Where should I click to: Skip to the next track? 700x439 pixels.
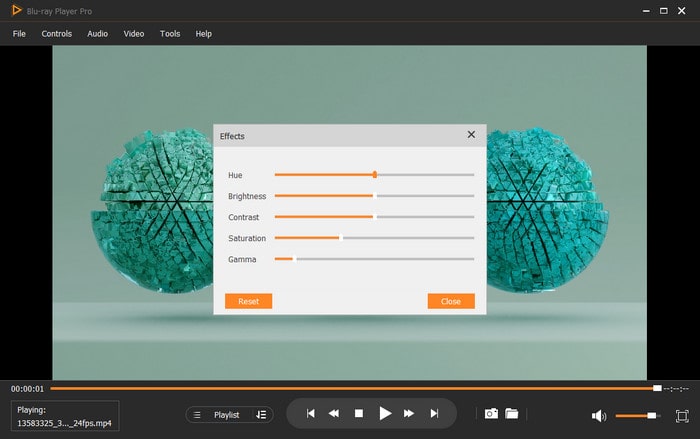click(x=434, y=414)
